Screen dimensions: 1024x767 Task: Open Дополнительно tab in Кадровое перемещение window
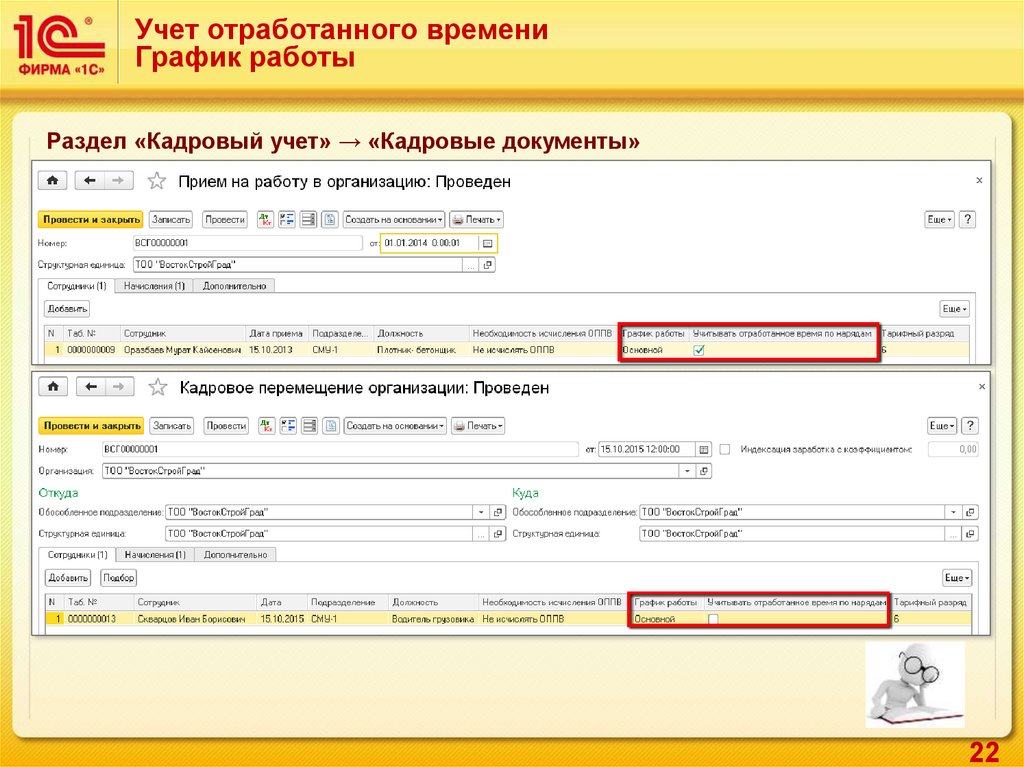pyautogui.click(x=235, y=555)
